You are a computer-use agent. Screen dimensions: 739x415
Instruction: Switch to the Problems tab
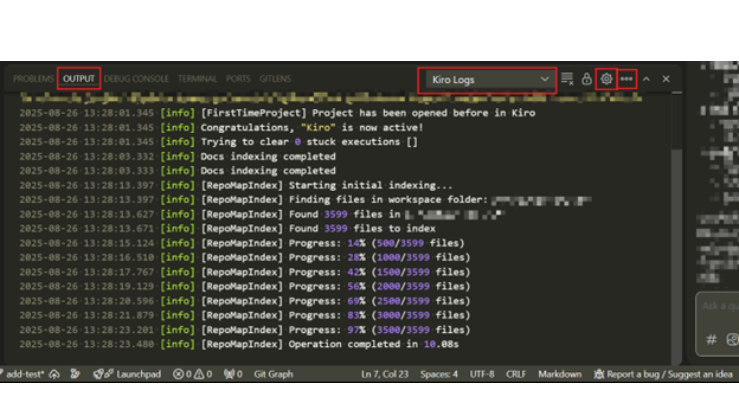coord(33,78)
